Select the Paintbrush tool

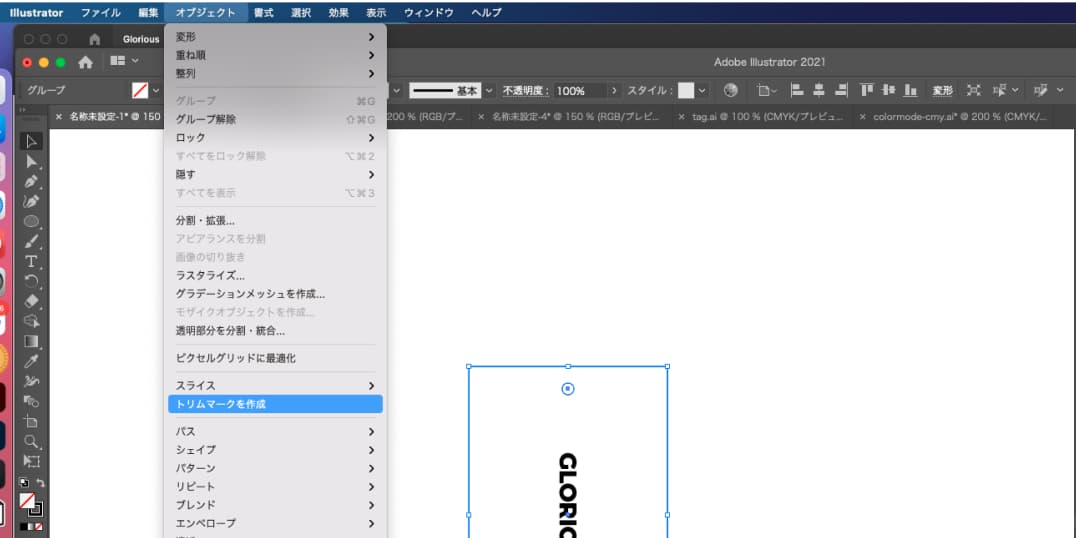click(32, 242)
